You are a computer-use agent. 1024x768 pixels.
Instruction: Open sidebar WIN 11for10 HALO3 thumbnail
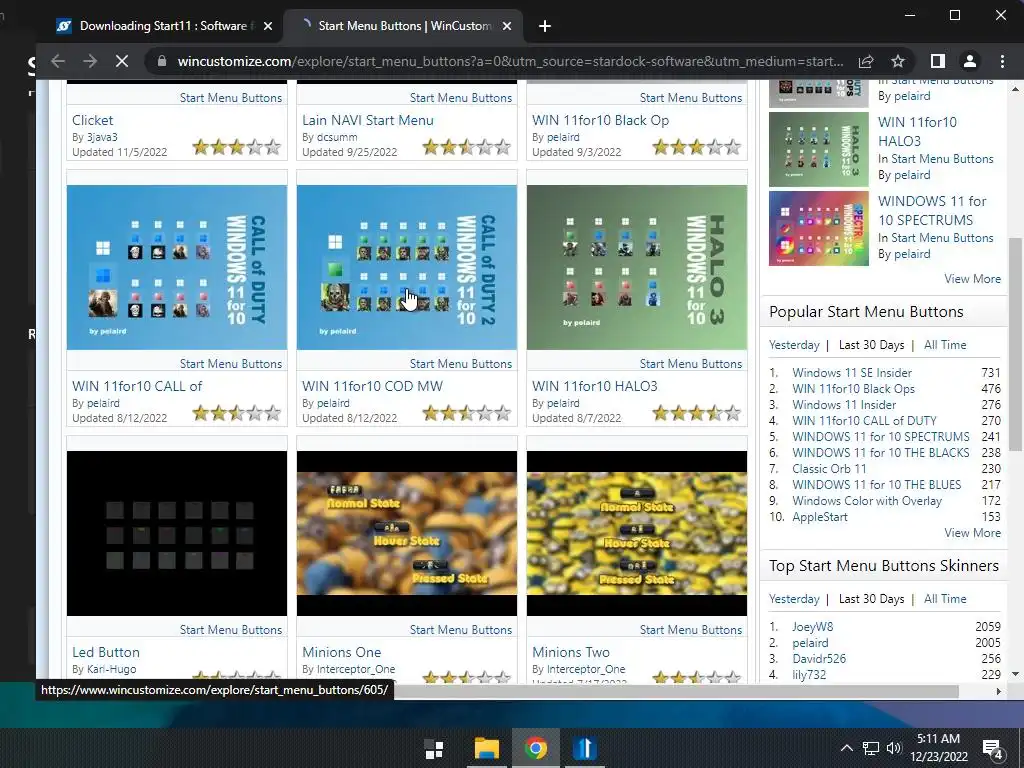pos(819,150)
